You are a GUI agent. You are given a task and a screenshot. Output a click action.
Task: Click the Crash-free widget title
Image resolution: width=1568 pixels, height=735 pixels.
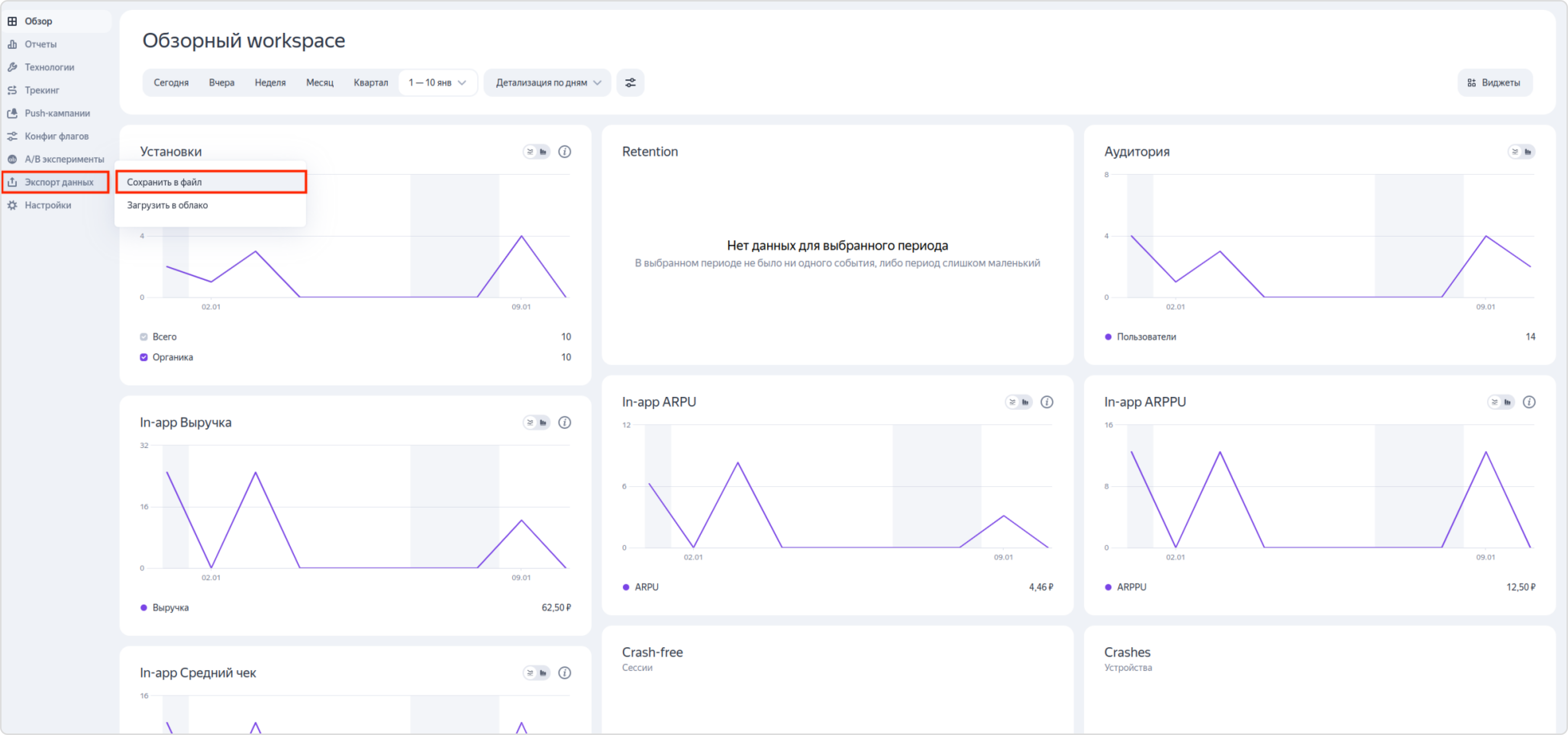point(652,652)
